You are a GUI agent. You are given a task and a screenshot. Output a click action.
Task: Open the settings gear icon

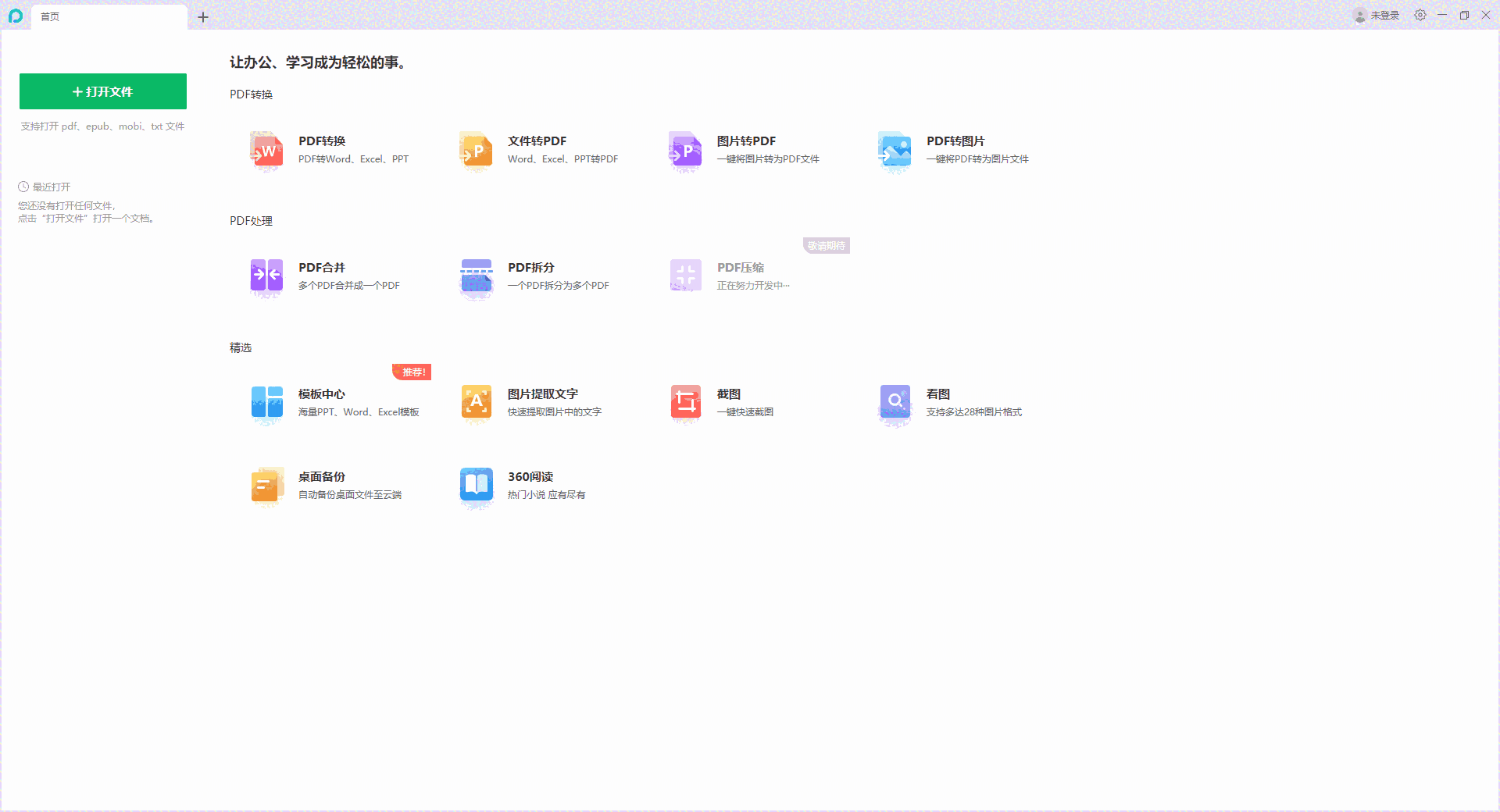tap(1420, 16)
